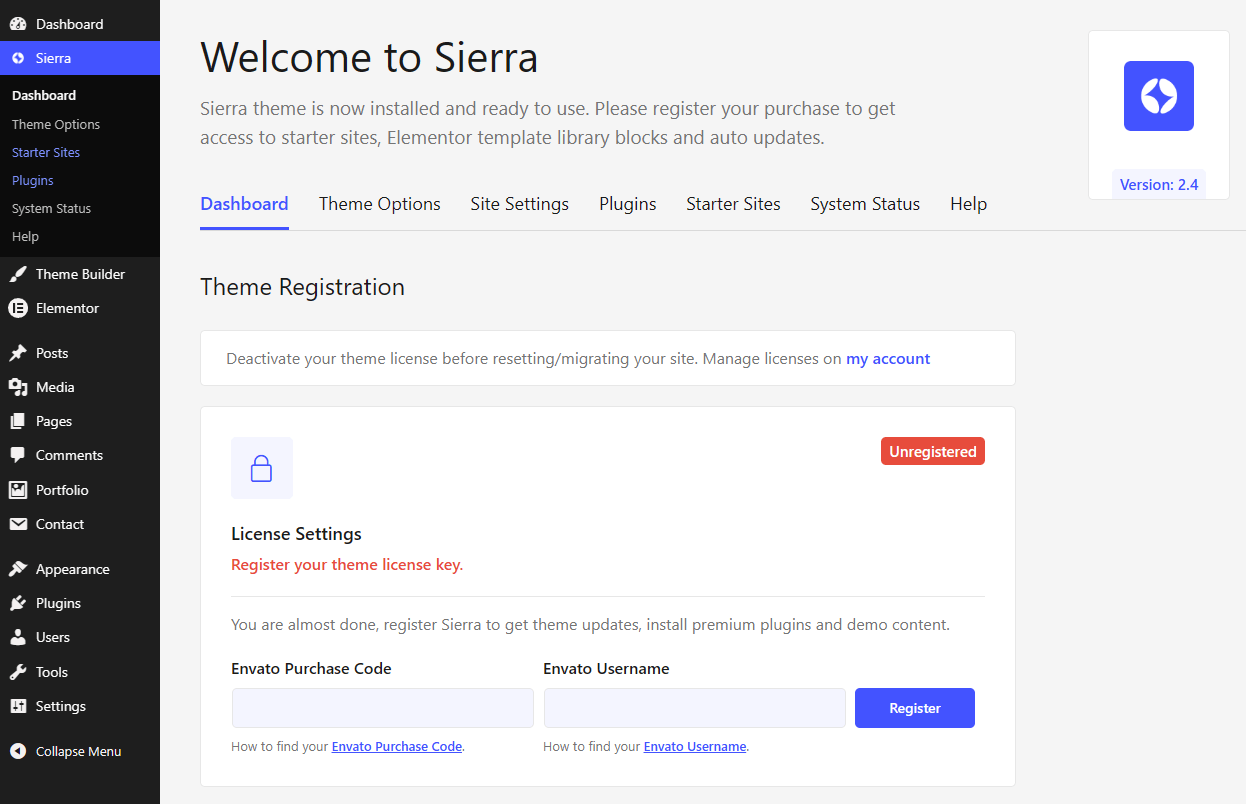This screenshot has width=1246, height=804.
Task: Click the Appearance paintbrush icon
Action: tap(18, 569)
